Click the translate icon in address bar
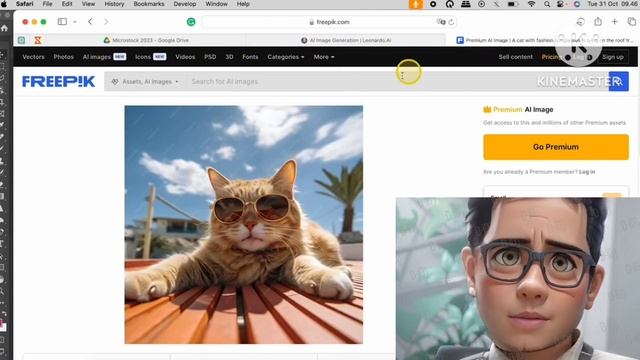Viewport: 640px width, 360px height. (x=440, y=22)
